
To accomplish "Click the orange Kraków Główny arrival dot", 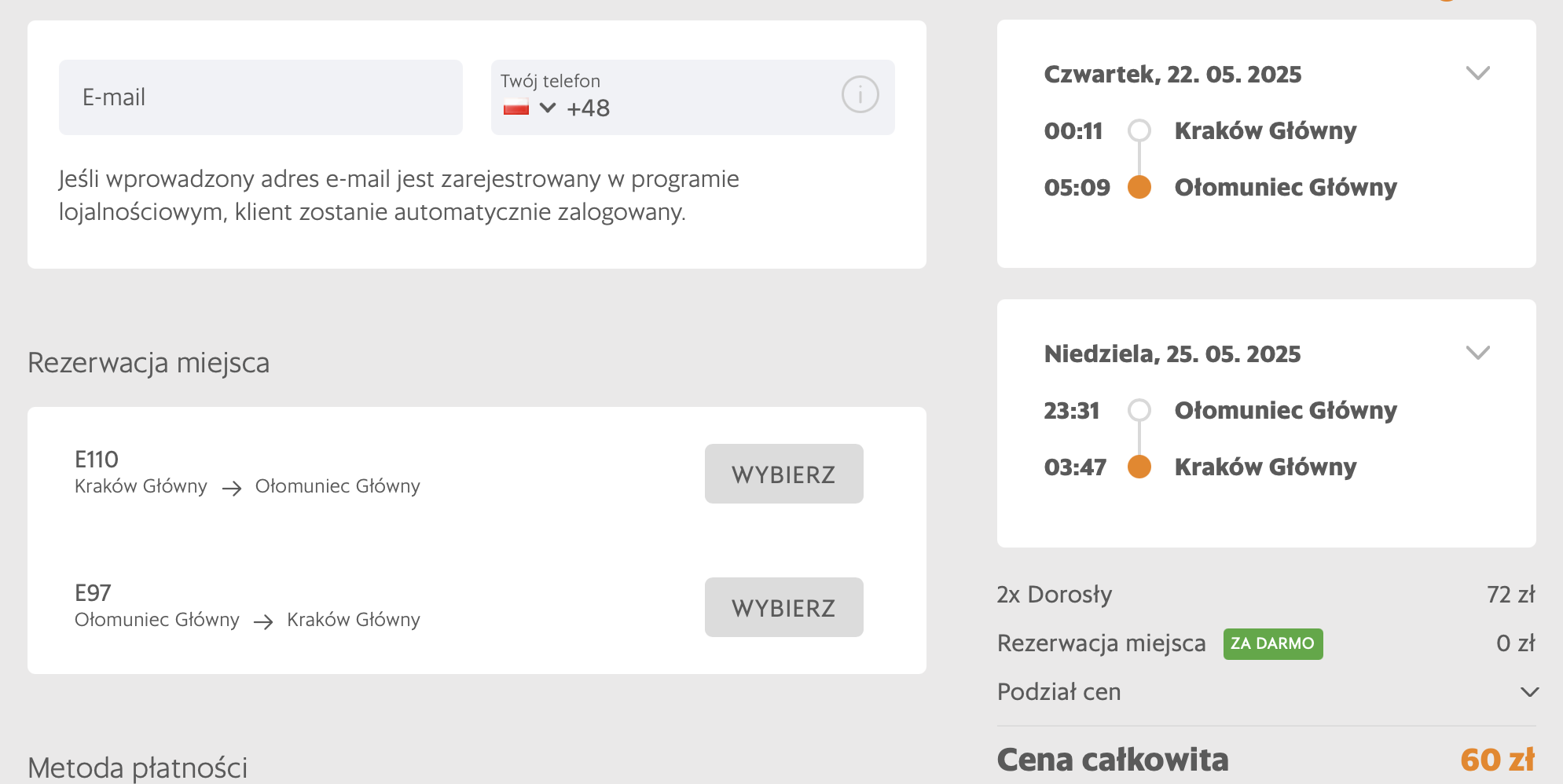I will tap(1139, 467).
